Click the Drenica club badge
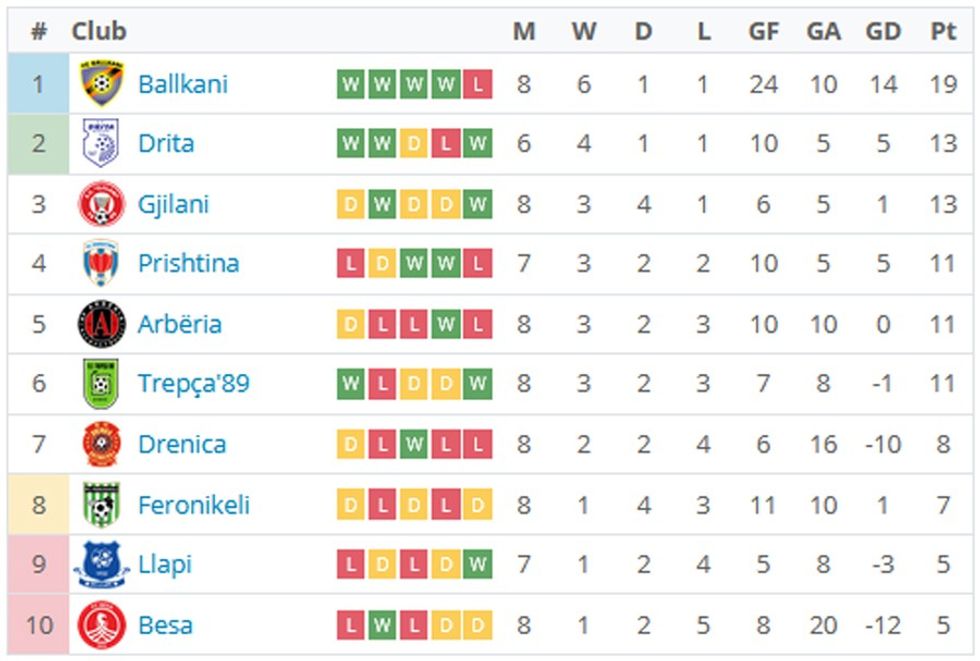980x661 pixels. point(101,444)
